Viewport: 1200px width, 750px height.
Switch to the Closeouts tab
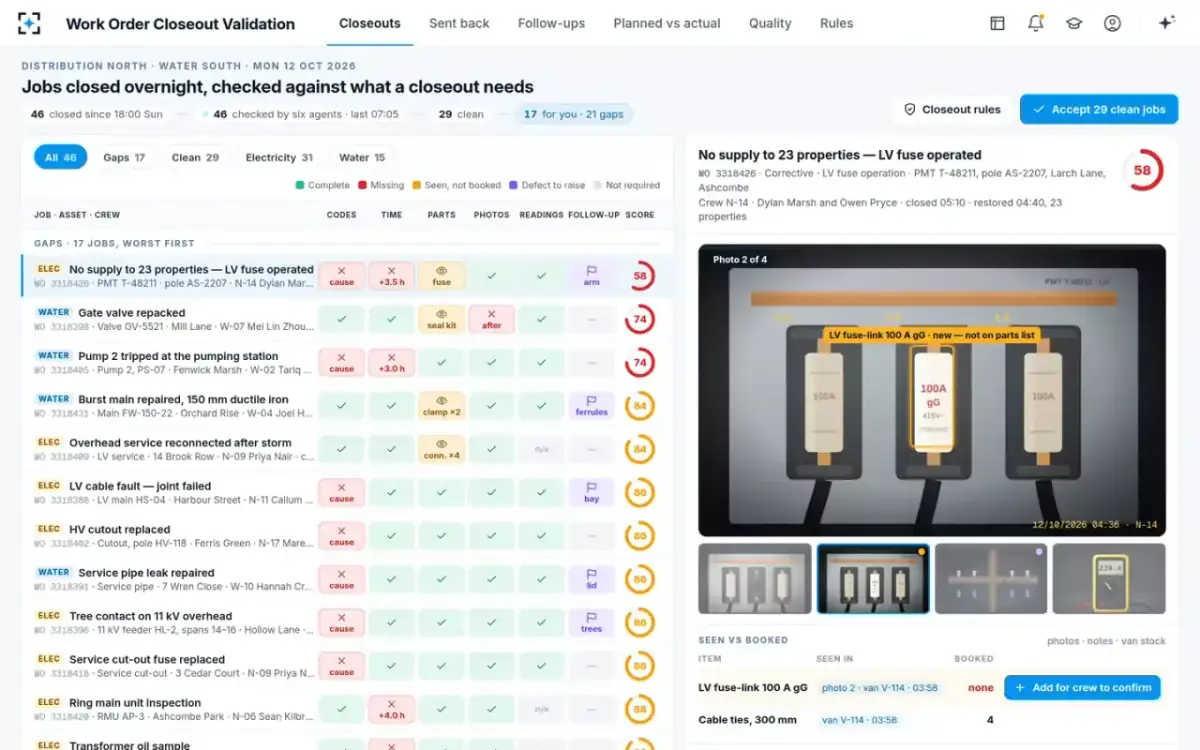coord(370,23)
